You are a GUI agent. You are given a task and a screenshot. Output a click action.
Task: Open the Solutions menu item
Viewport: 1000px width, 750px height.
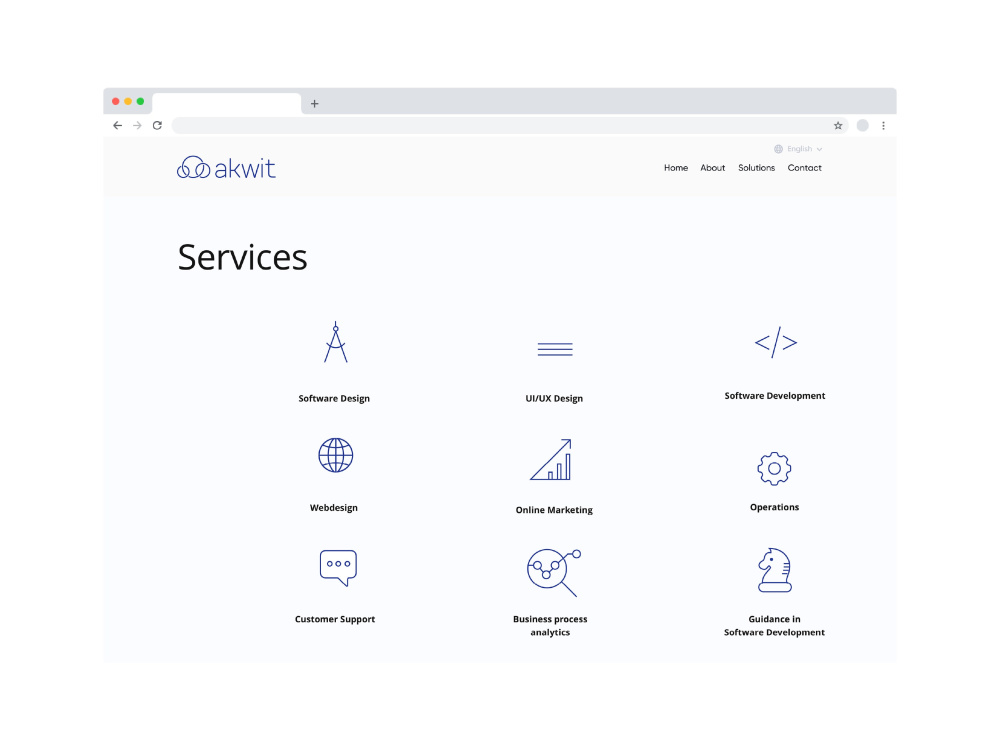(x=756, y=168)
